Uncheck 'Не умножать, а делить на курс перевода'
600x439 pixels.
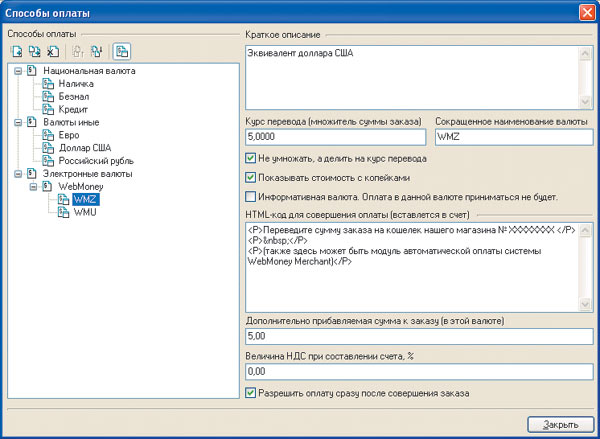click(250, 158)
